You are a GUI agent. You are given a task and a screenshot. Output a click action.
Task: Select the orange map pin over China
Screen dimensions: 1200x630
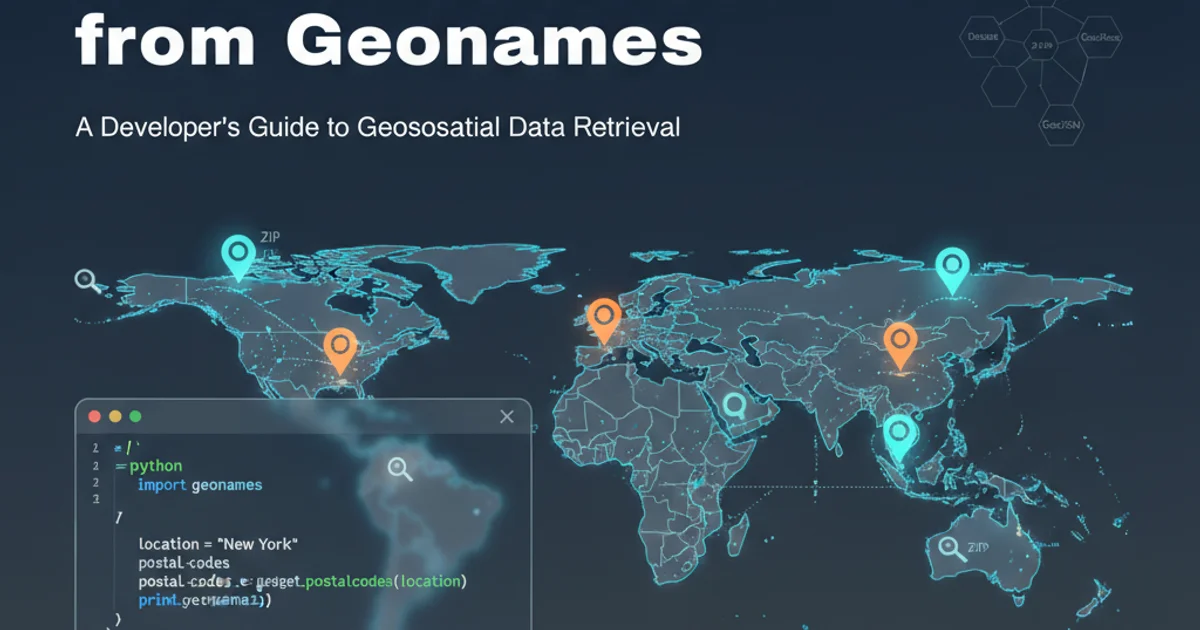(900, 341)
